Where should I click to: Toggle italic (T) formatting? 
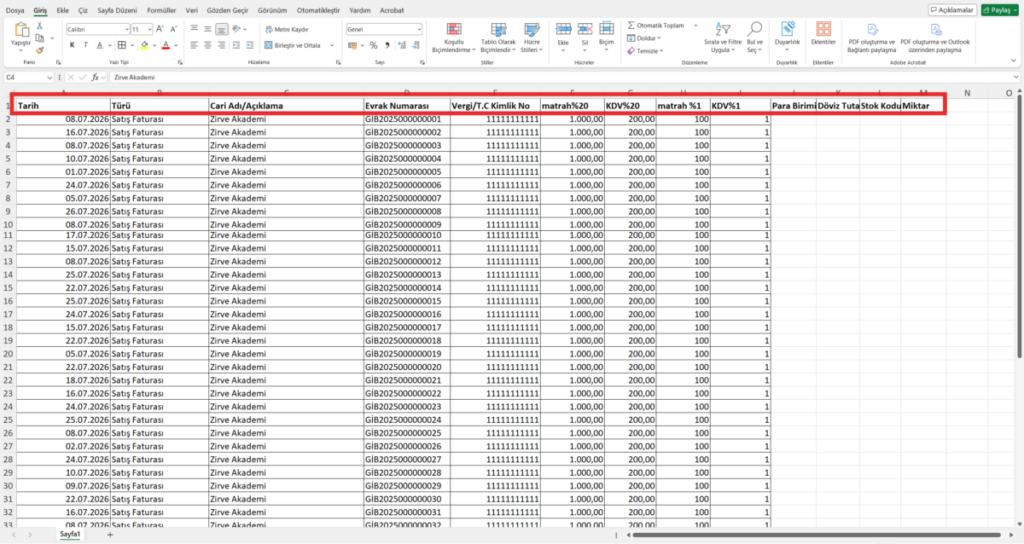point(86,45)
